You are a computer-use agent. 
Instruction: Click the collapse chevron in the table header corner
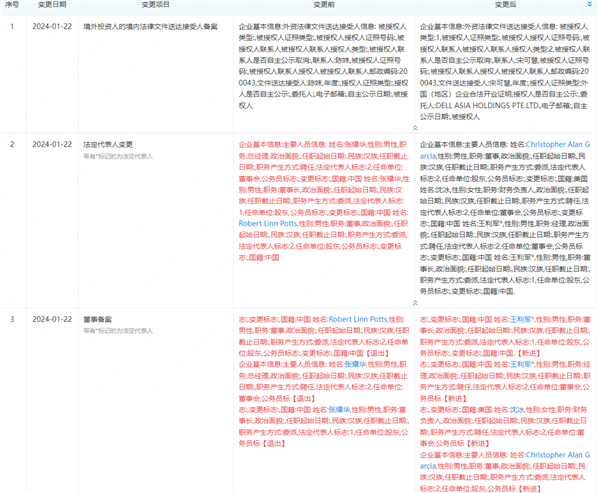point(590,5)
